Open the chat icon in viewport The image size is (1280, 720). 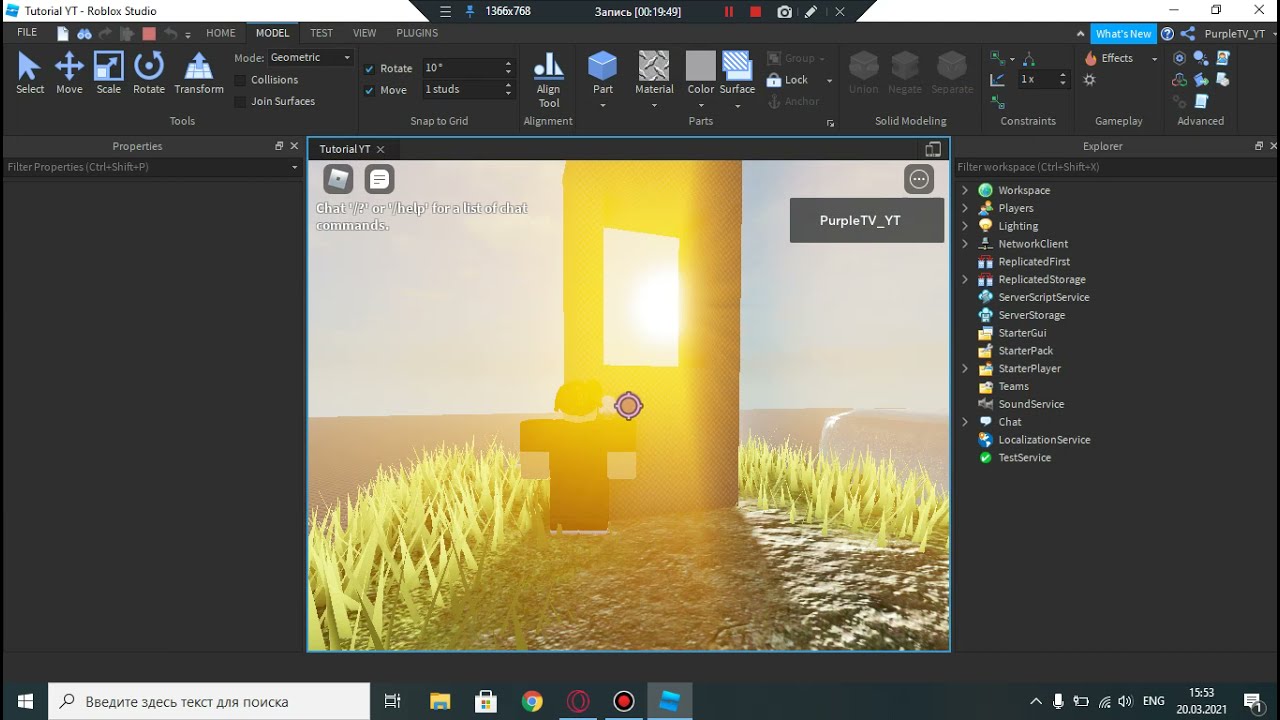[379, 179]
